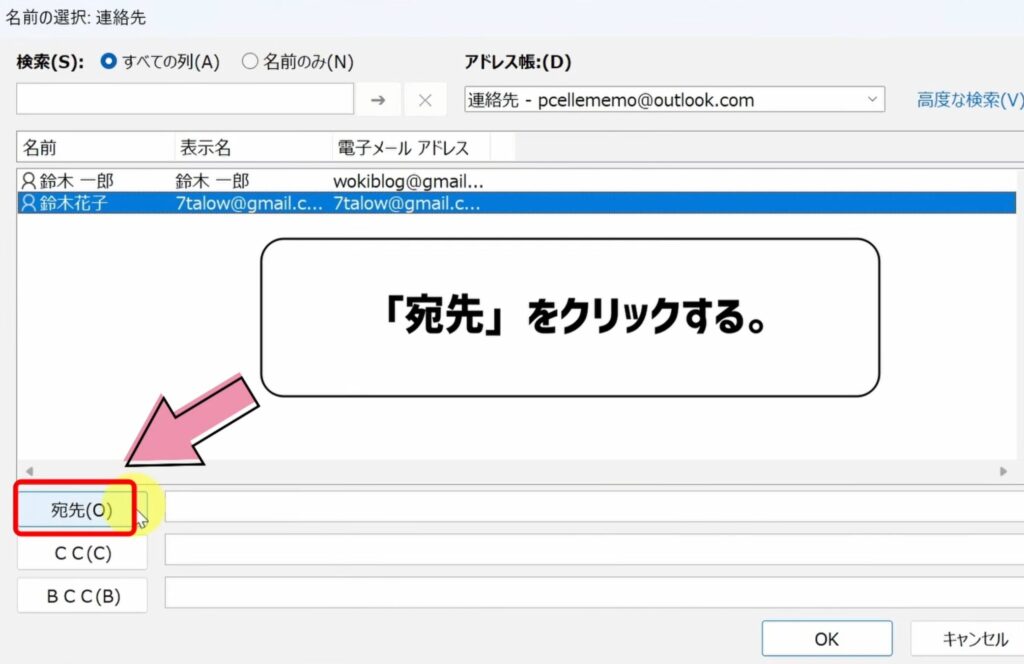Click the search text input field
This screenshot has height=664, width=1024.
pyautogui.click(x=185, y=99)
